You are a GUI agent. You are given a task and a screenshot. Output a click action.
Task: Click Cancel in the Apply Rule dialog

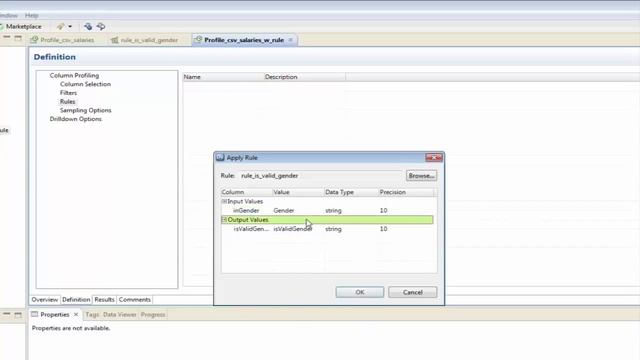[413, 292]
